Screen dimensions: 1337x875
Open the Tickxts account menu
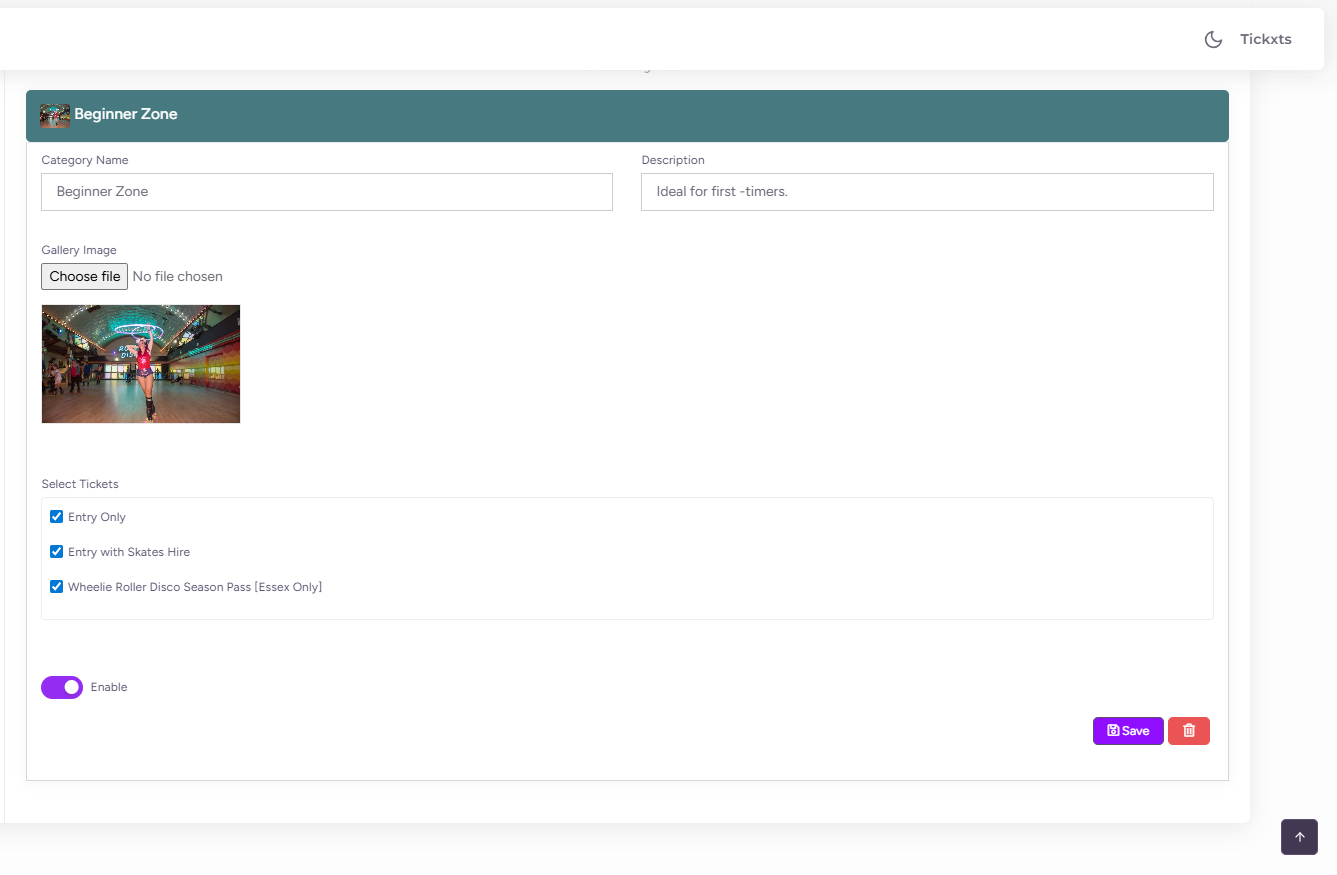[1265, 40]
